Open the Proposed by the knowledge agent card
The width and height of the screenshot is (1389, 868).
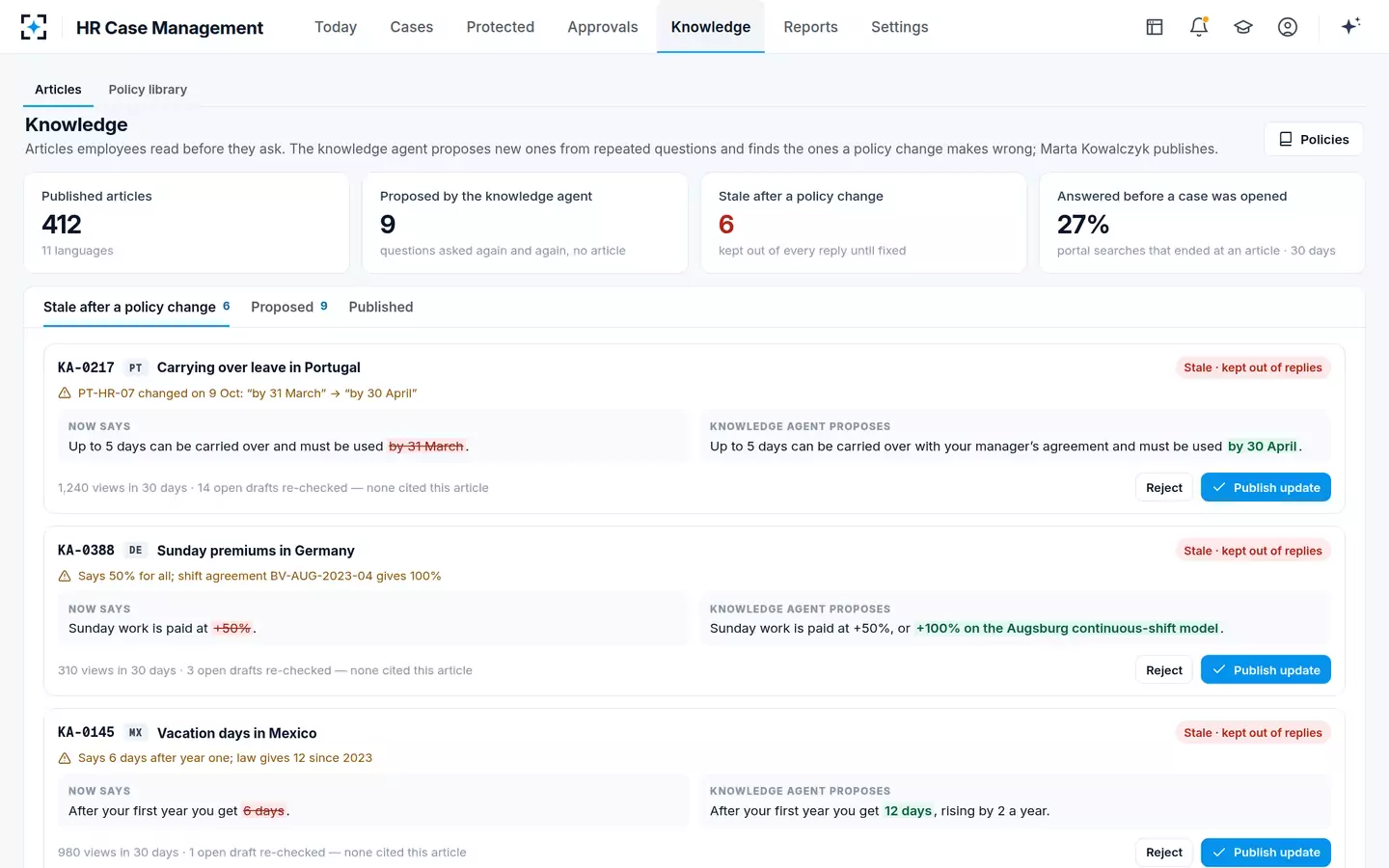(x=525, y=223)
